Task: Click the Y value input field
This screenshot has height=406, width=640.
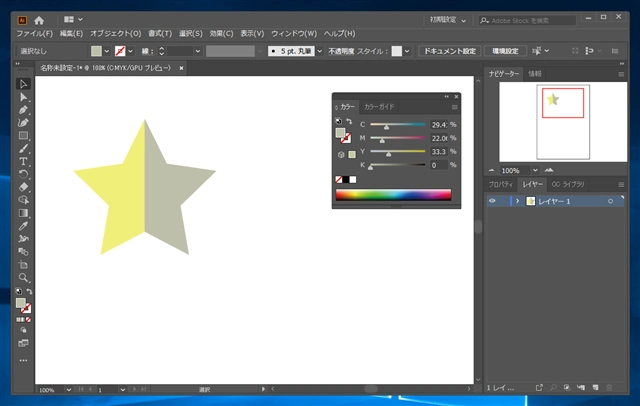Action: (x=439, y=151)
